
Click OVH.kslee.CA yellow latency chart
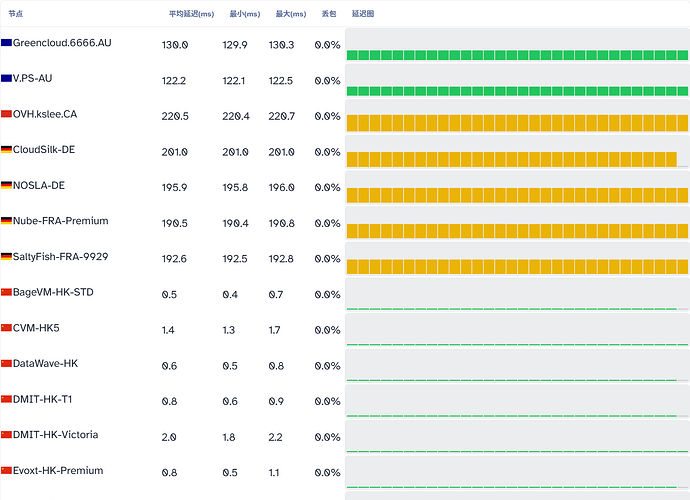click(517, 116)
